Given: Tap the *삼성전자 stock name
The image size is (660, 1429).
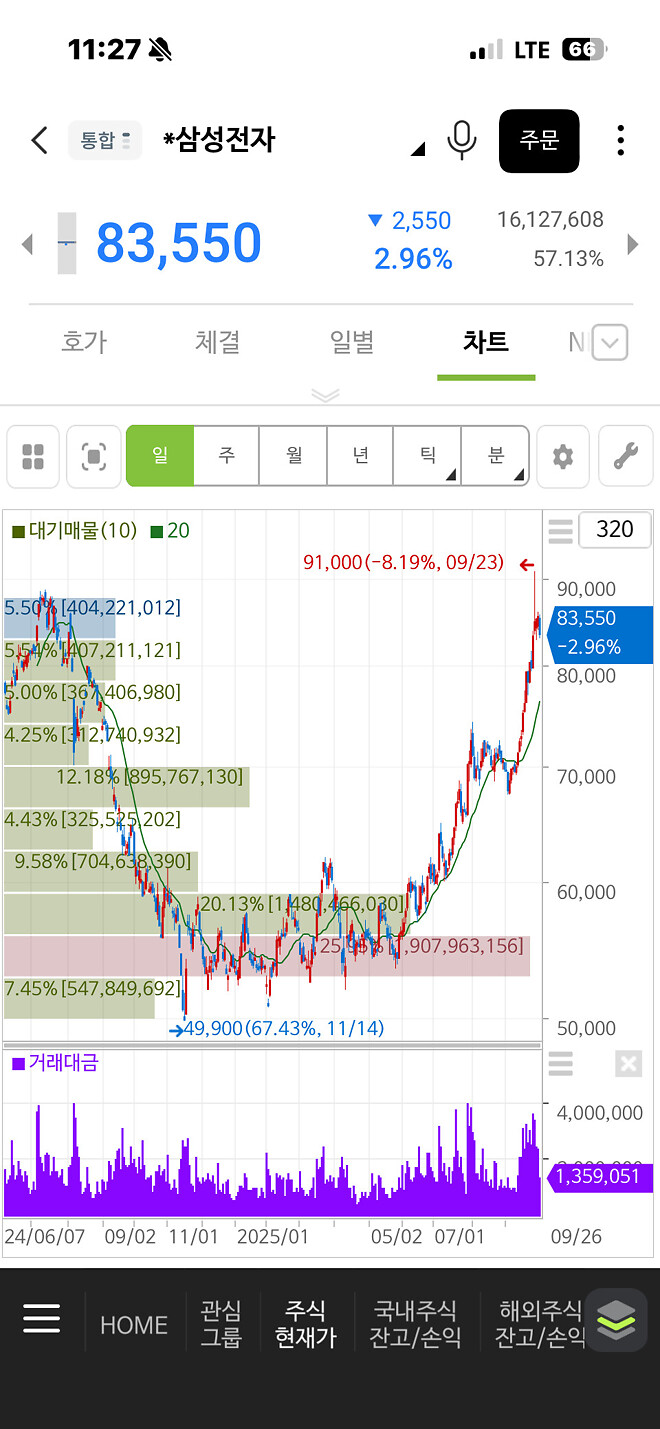Looking at the screenshot, I should 219,140.
